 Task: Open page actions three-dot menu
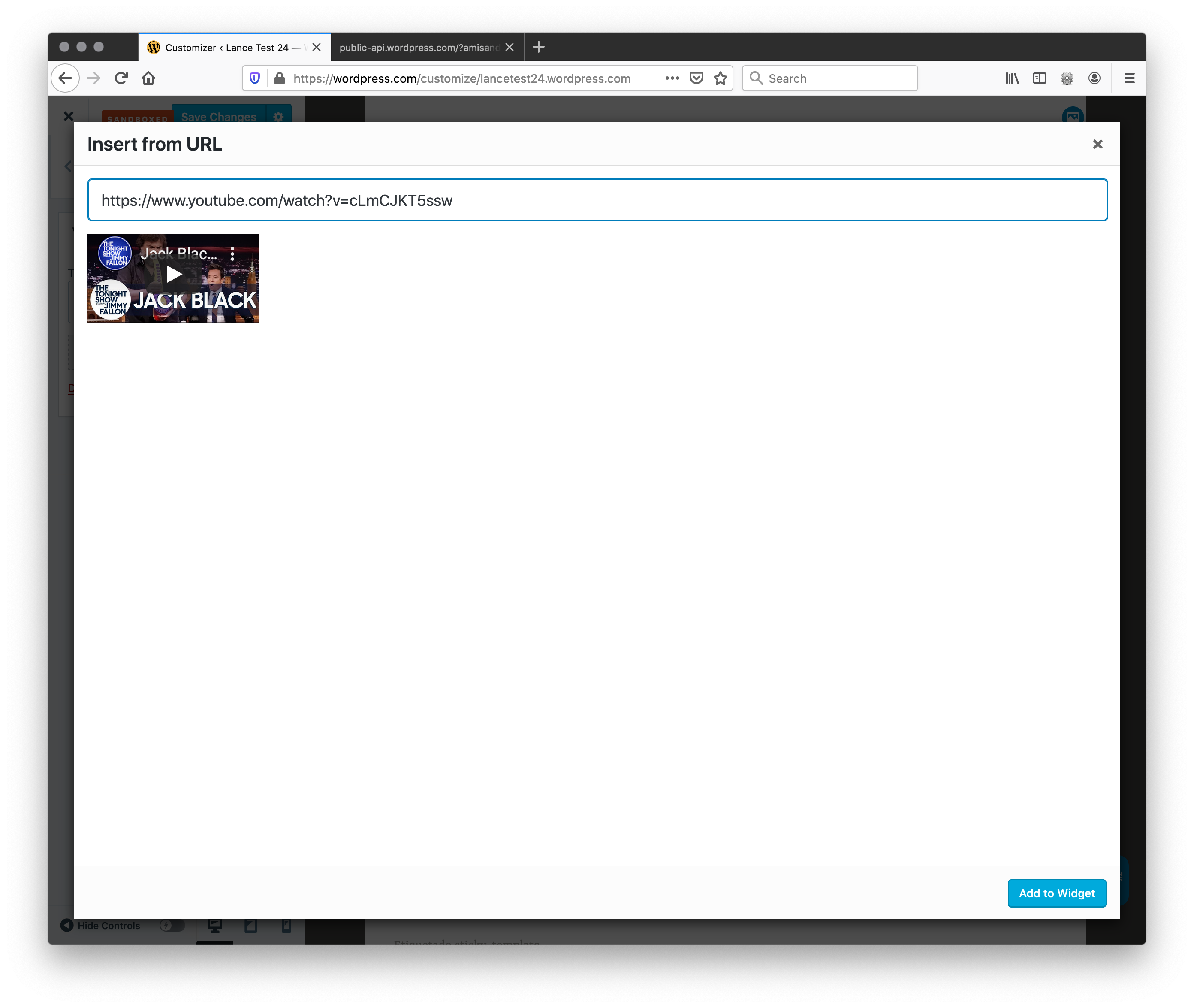tap(672, 78)
